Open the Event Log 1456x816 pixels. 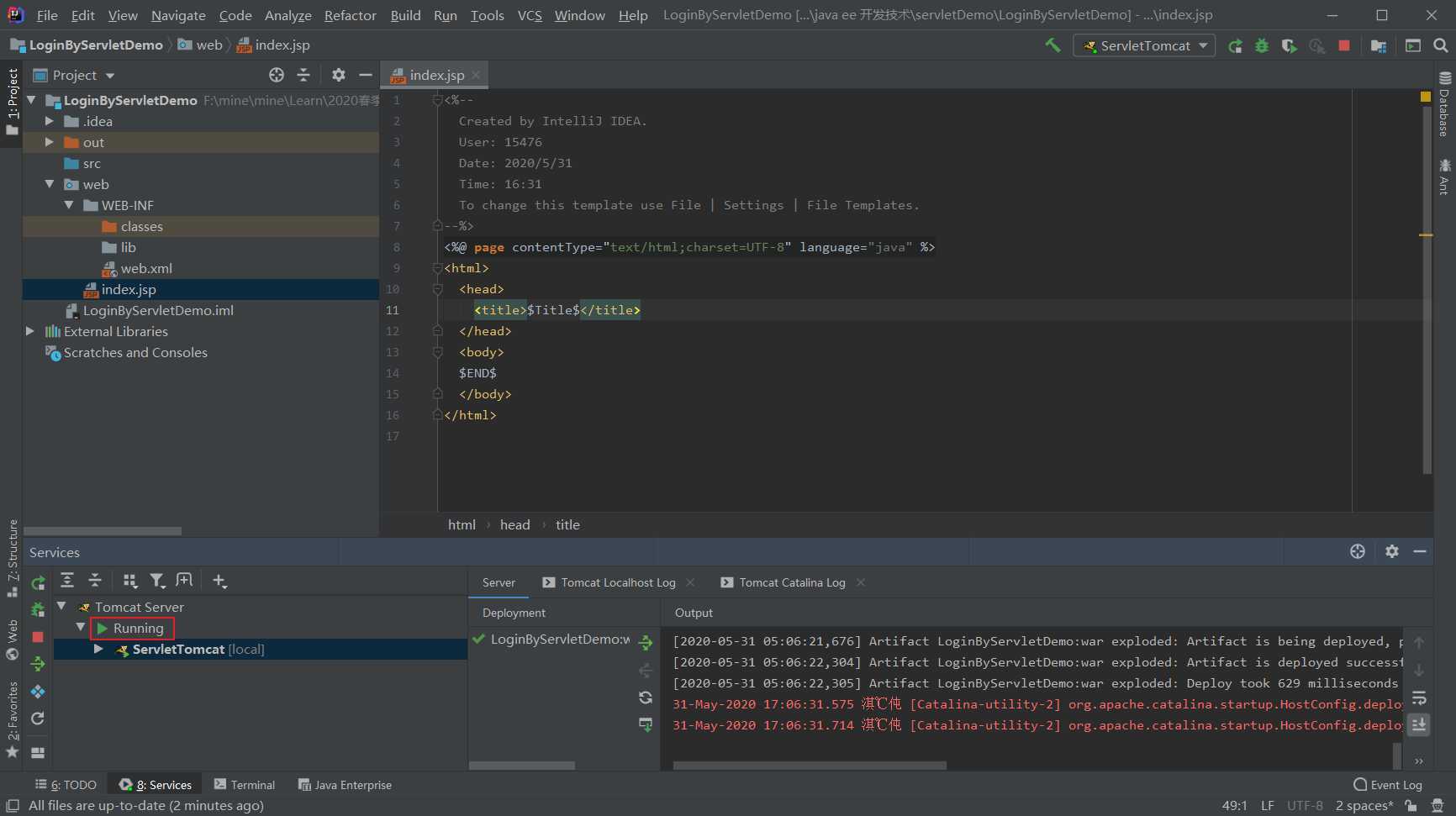[1388, 784]
